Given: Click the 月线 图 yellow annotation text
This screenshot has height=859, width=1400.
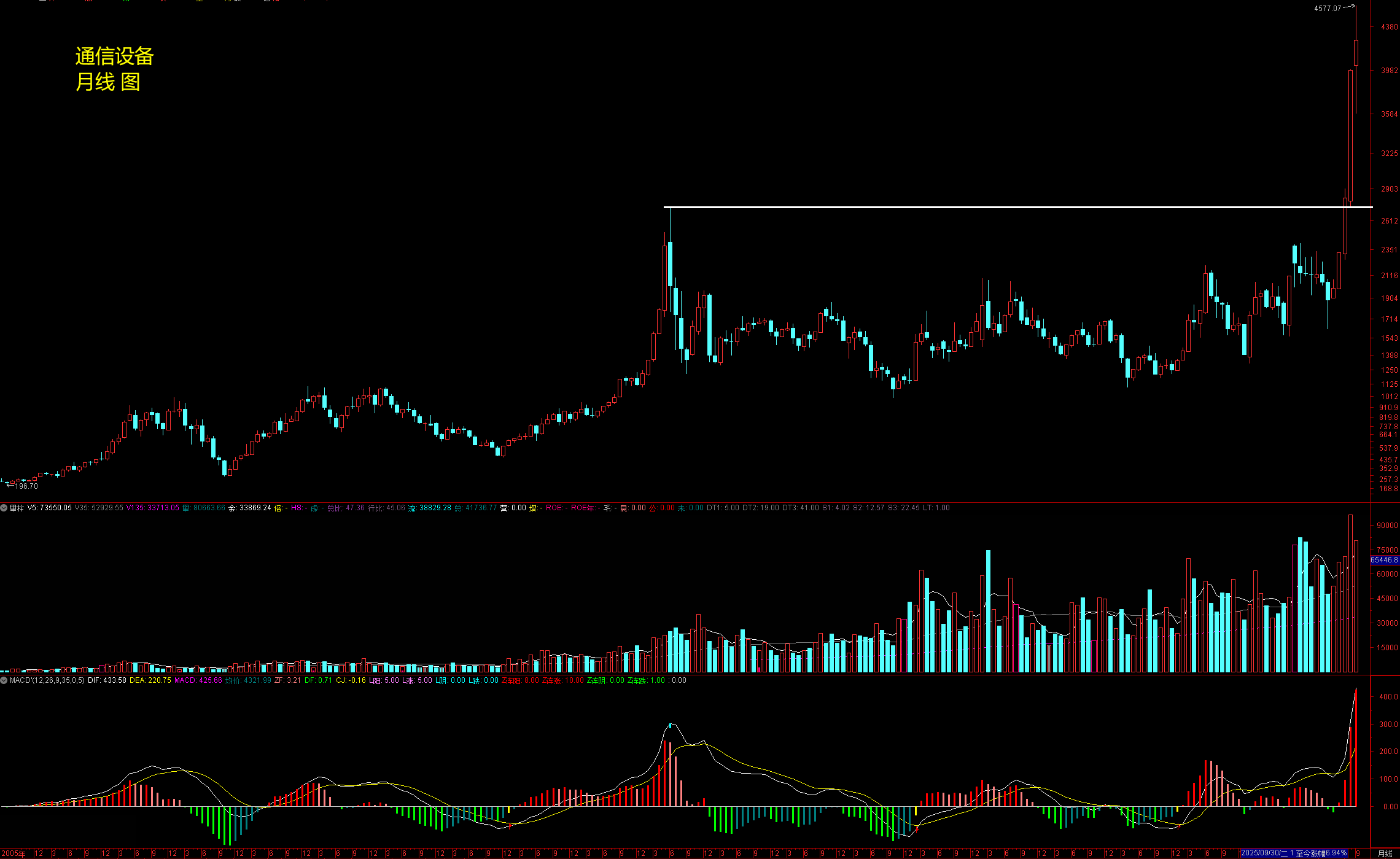Looking at the screenshot, I should click(x=108, y=82).
